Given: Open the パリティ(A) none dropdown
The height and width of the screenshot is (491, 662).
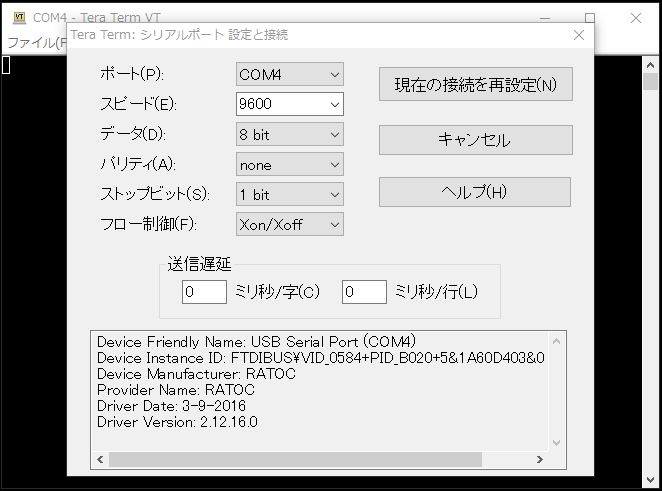Looking at the screenshot, I should tap(290, 165).
